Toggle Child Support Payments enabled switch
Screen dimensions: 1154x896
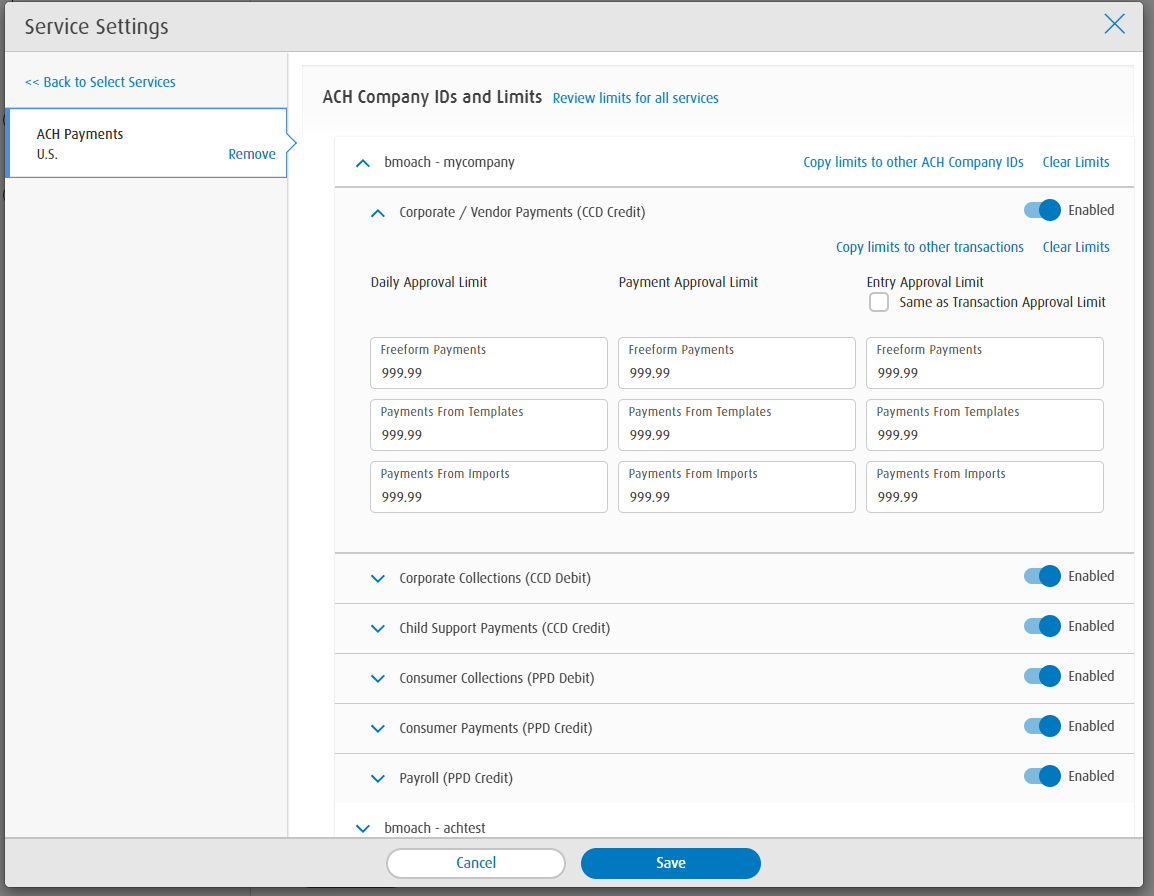(1042, 626)
